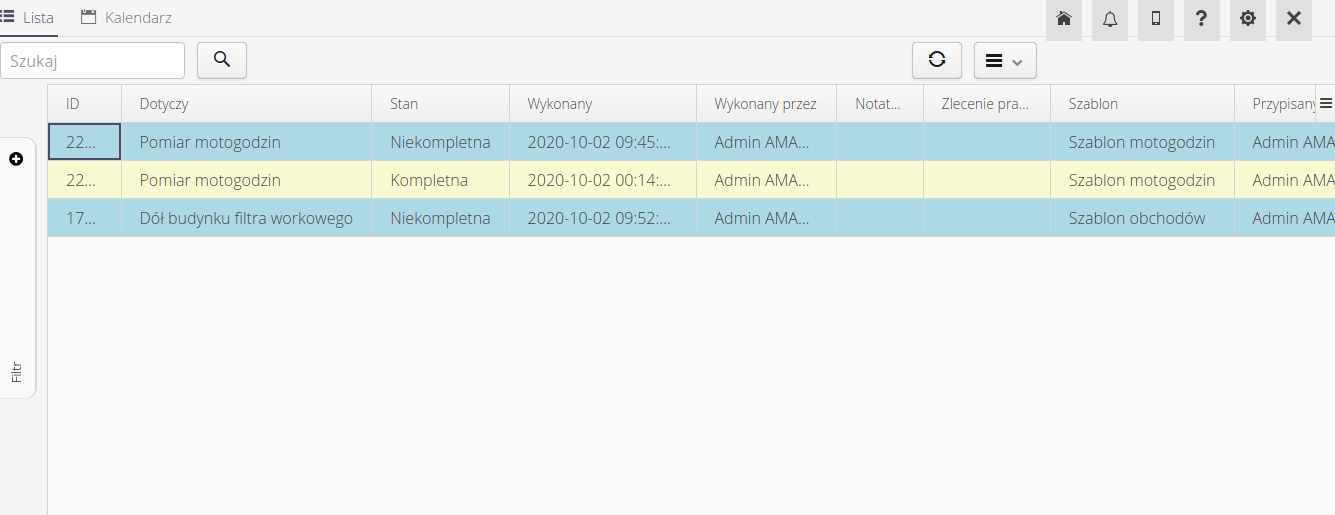Open help question mark icon
Screen dimensions: 1335x515
point(1201,19)
